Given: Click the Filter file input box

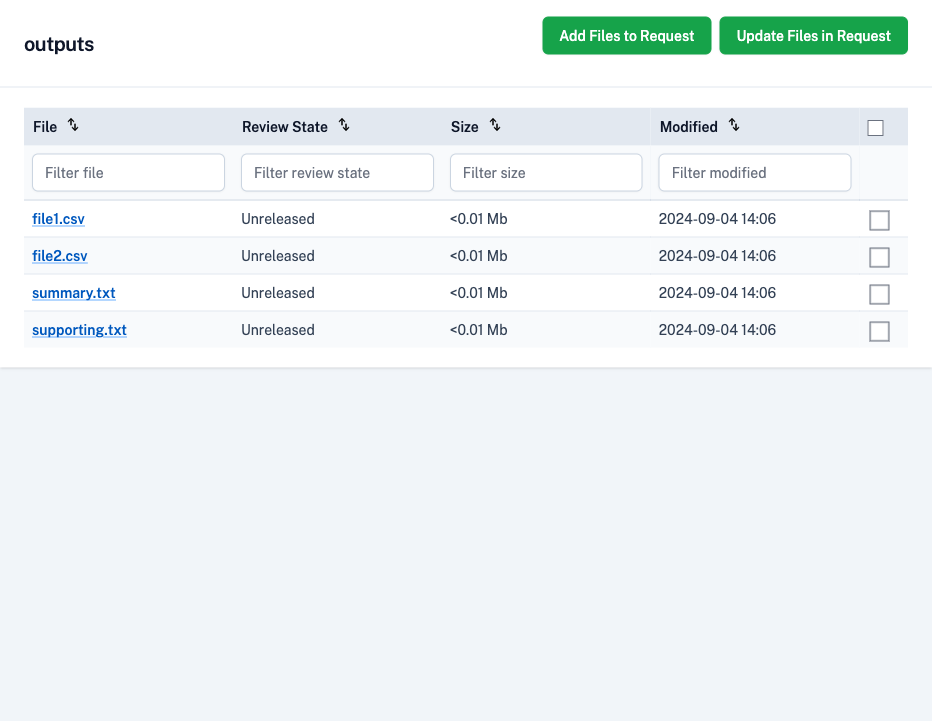Looking at the screenshot, I should pyautogui.click(x=128, y=172).
